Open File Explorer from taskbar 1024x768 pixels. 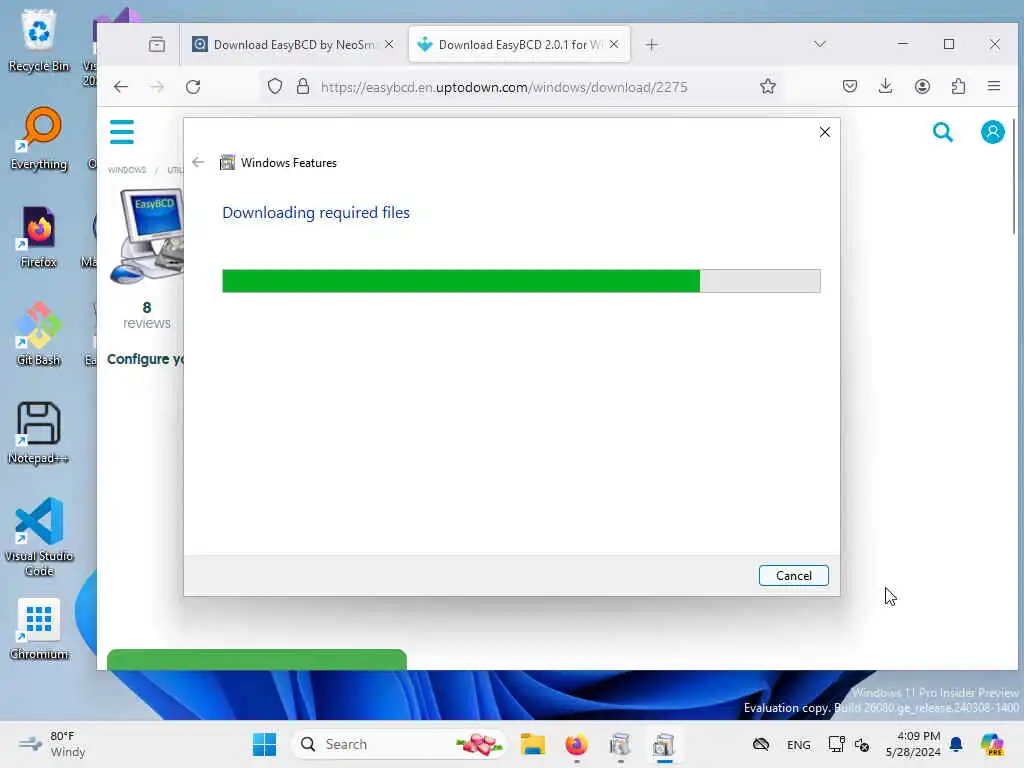pyautogui.click(x=533, y=744)
